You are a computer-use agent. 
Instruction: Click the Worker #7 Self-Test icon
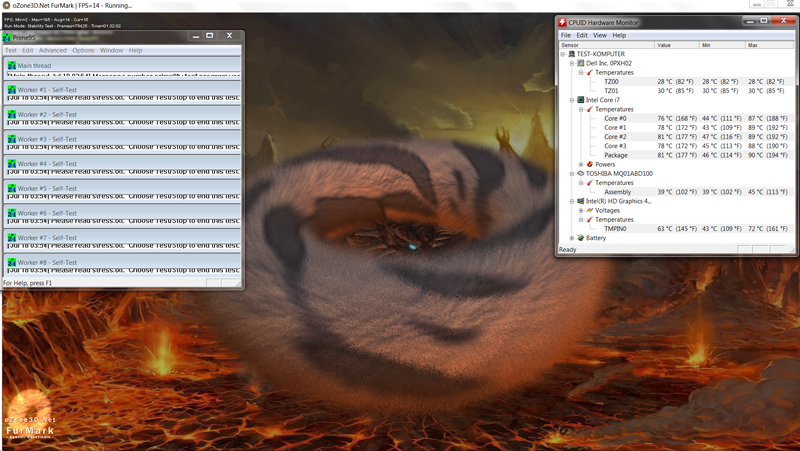tap(12, 238)
